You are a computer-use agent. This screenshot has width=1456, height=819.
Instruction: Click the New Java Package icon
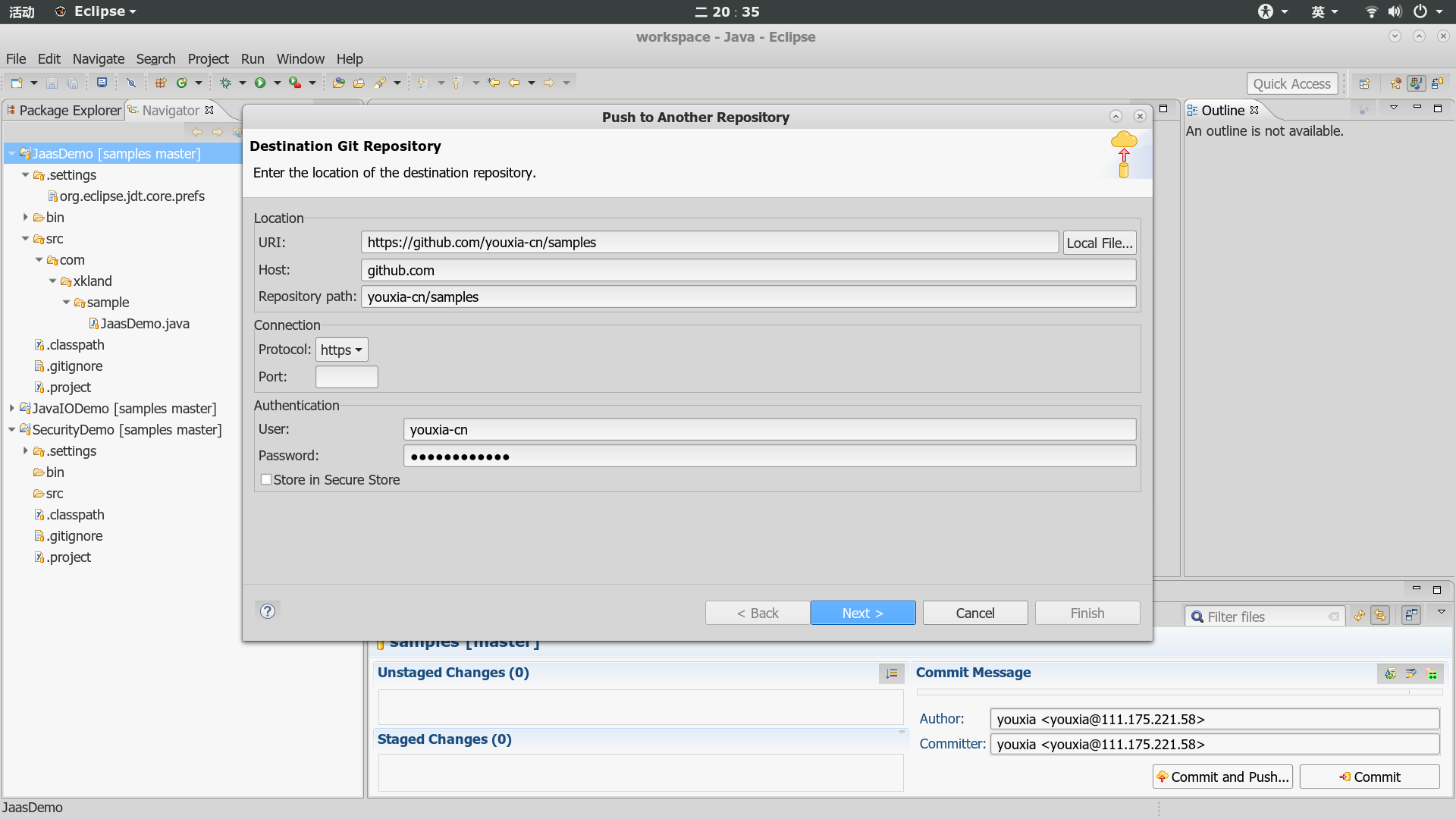[x=161, y=83]
